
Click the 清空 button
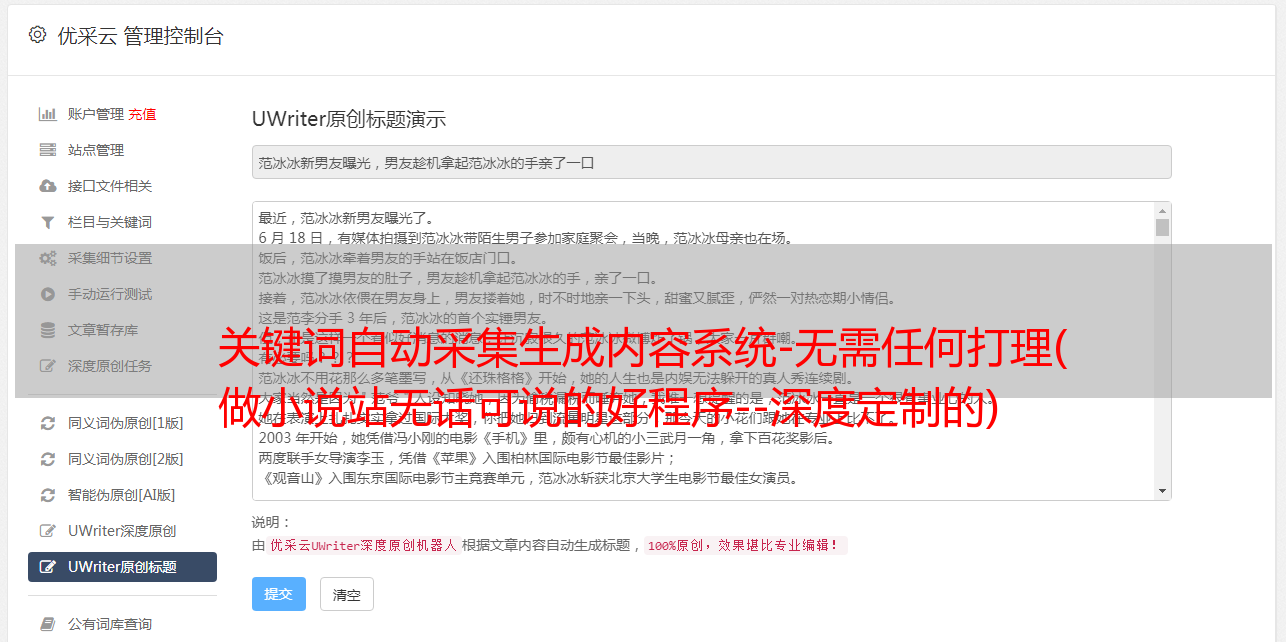point(346,595)
